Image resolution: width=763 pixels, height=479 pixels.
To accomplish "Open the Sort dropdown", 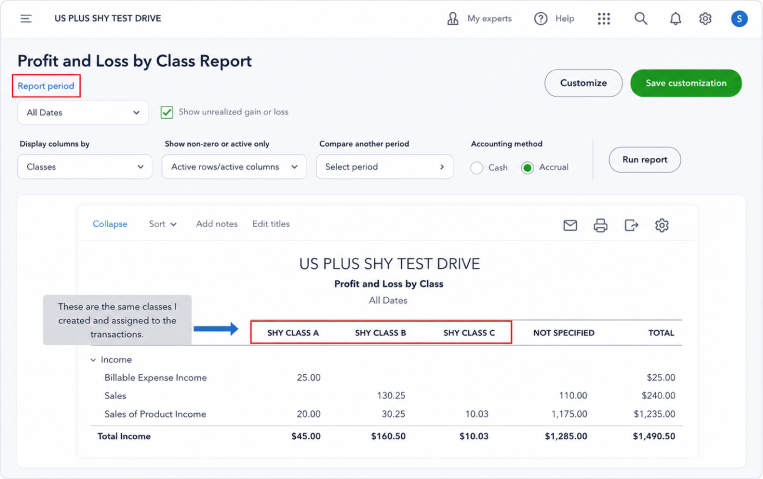I will point(163,224).
